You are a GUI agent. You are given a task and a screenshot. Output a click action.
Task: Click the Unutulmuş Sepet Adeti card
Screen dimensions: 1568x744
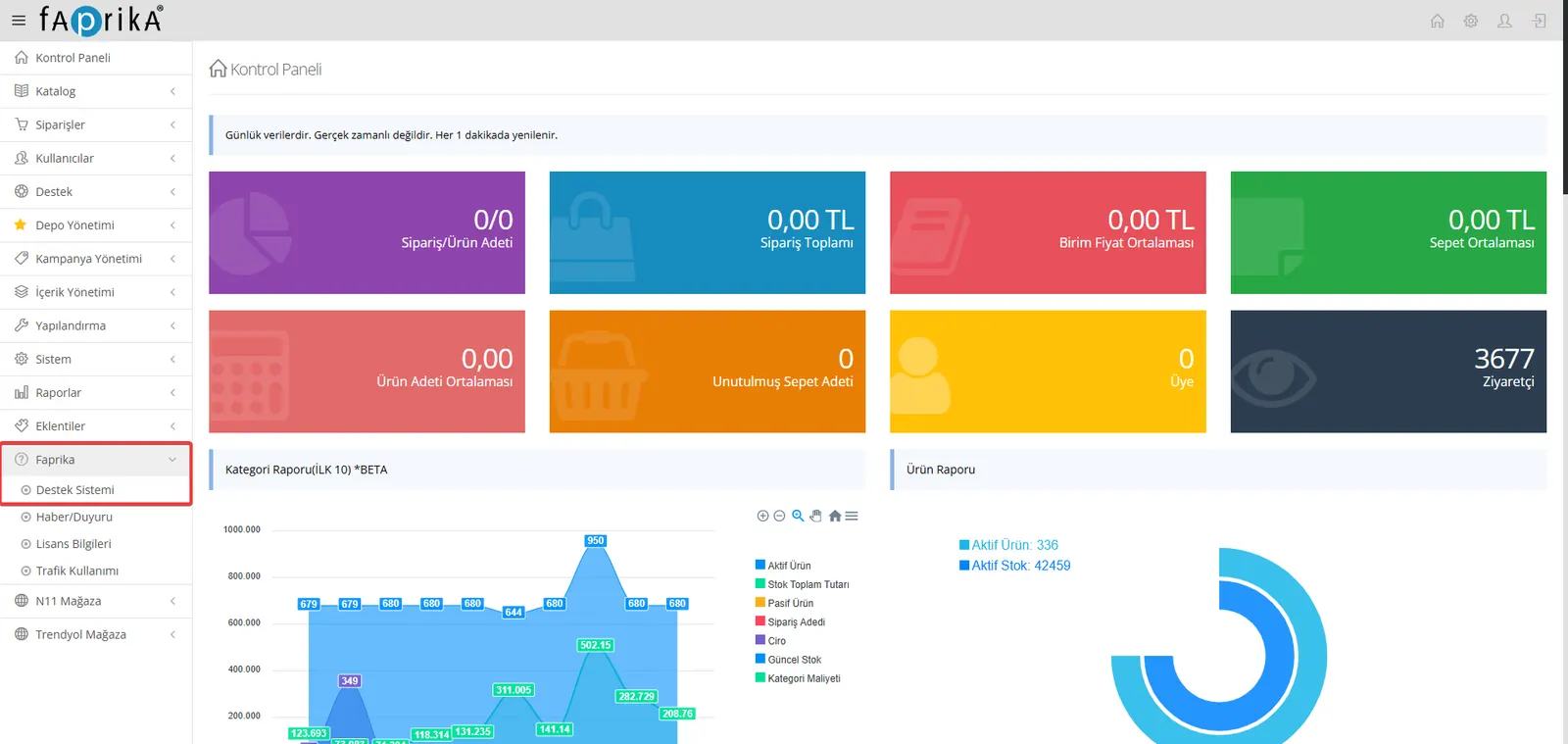click(x=708, y=372)
